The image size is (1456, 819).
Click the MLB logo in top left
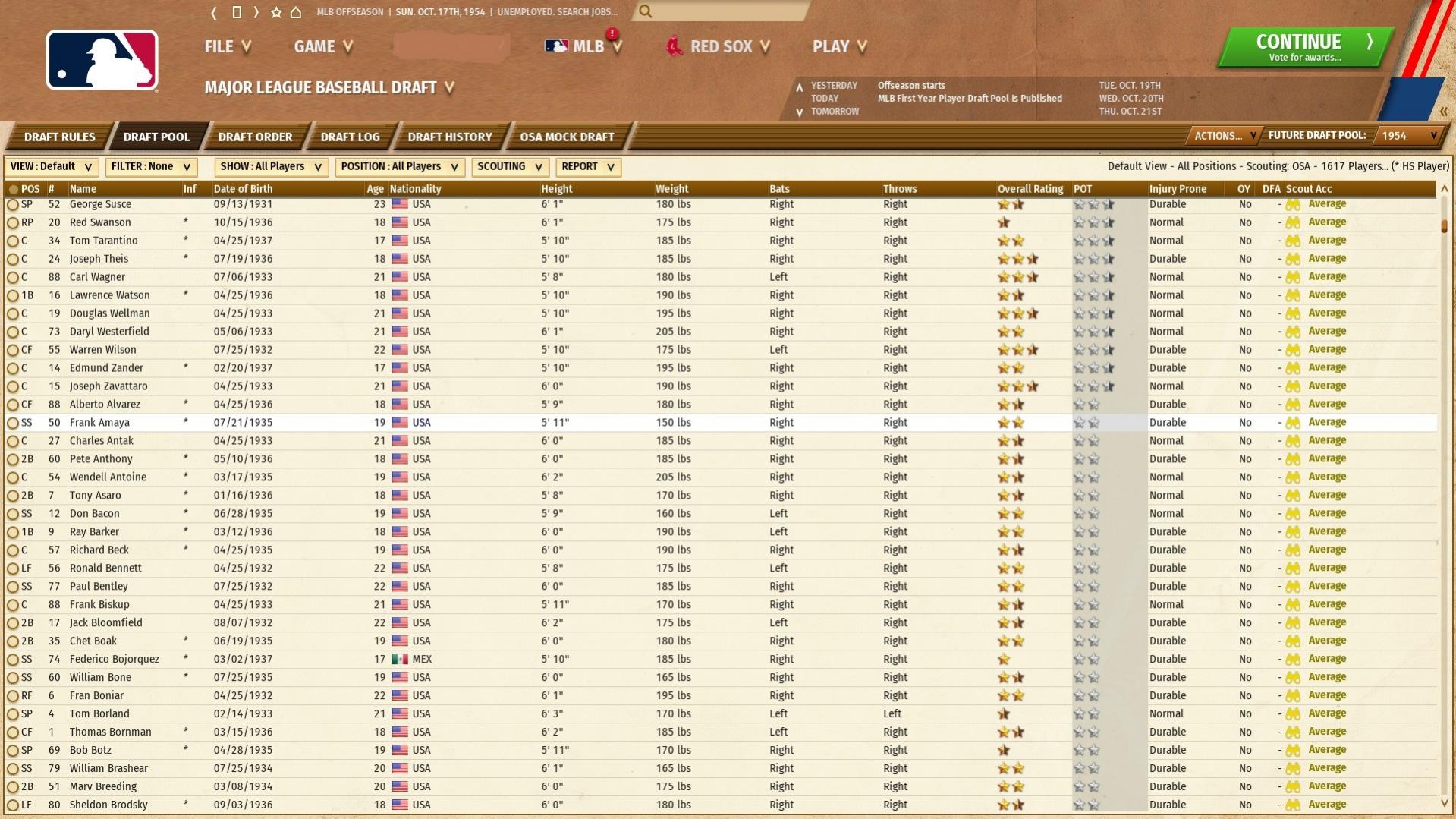tap(102, 61)
